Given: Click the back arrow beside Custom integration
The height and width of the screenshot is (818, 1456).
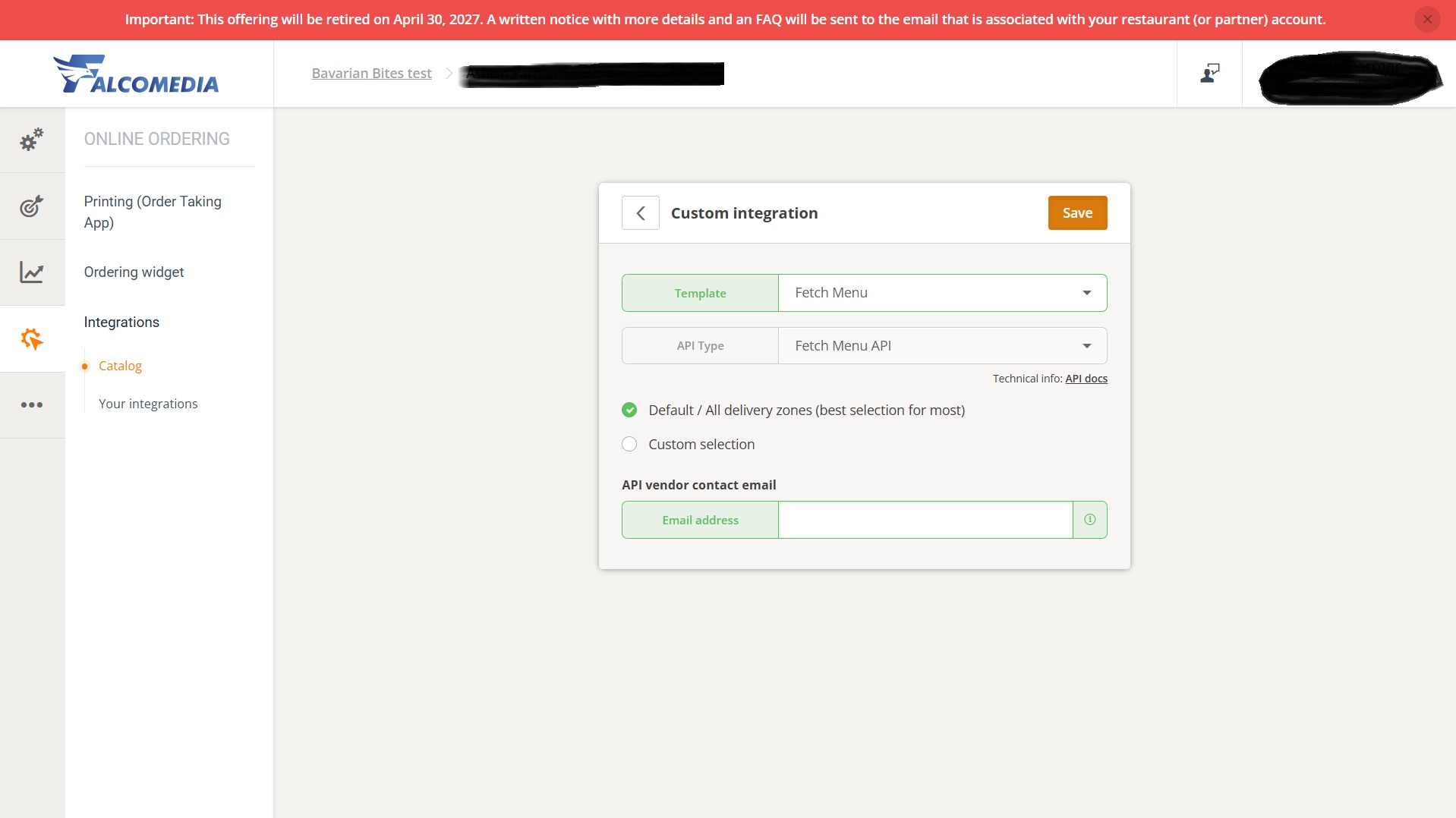Looking at the screenshot, I should point(640,213).
